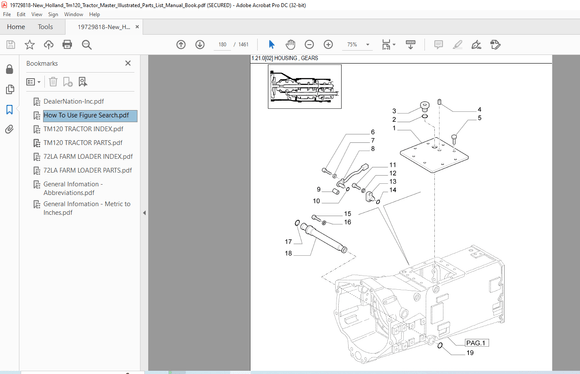Zoom out with minus icon
The image size is (580, 374).
[309, 45]
